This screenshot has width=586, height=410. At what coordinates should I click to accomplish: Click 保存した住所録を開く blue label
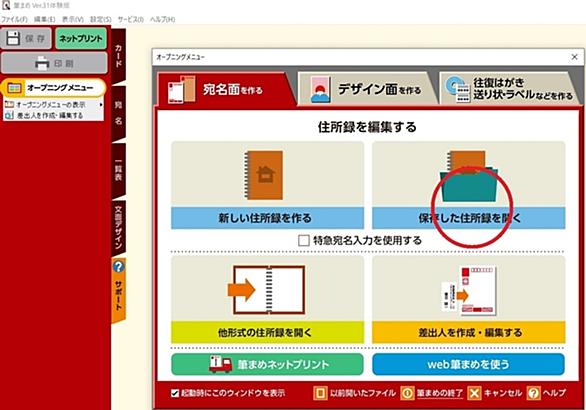[x=469, y=218]
